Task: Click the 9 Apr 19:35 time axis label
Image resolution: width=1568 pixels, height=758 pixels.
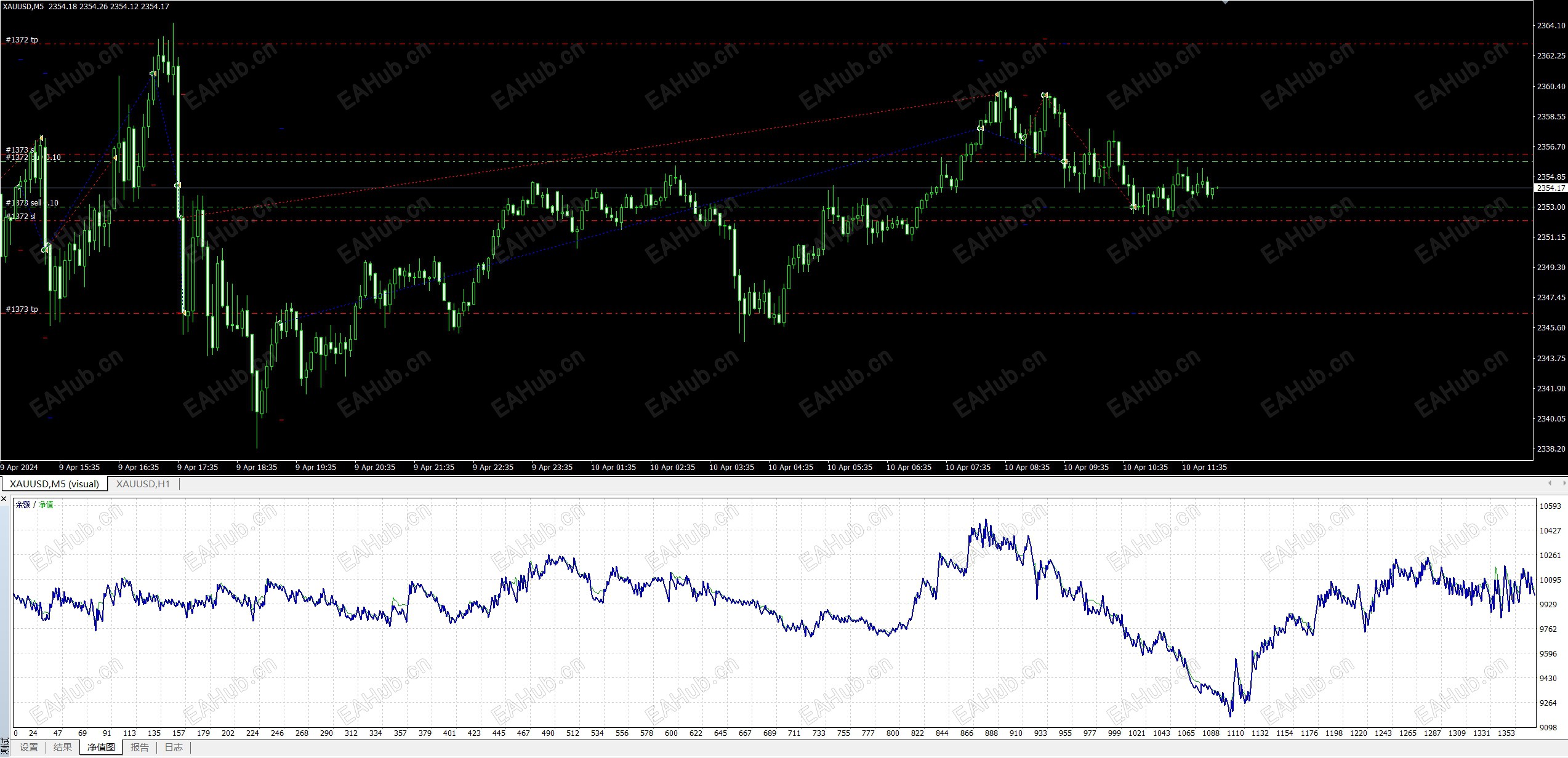Action: [x=316, y=468]
